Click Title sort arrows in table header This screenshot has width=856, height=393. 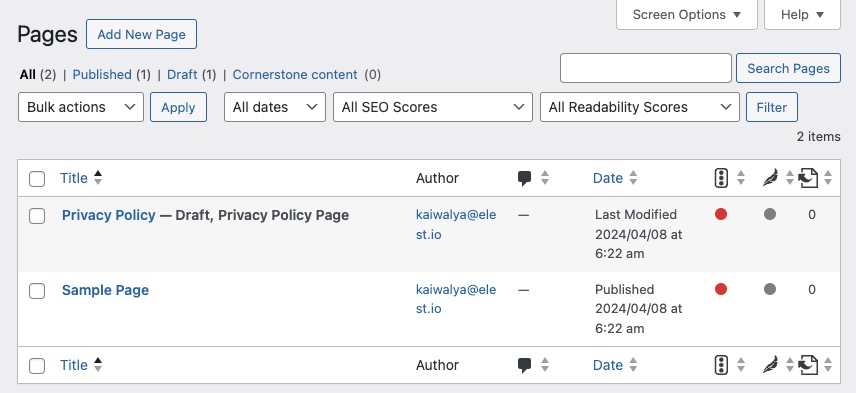pos(98,178)
